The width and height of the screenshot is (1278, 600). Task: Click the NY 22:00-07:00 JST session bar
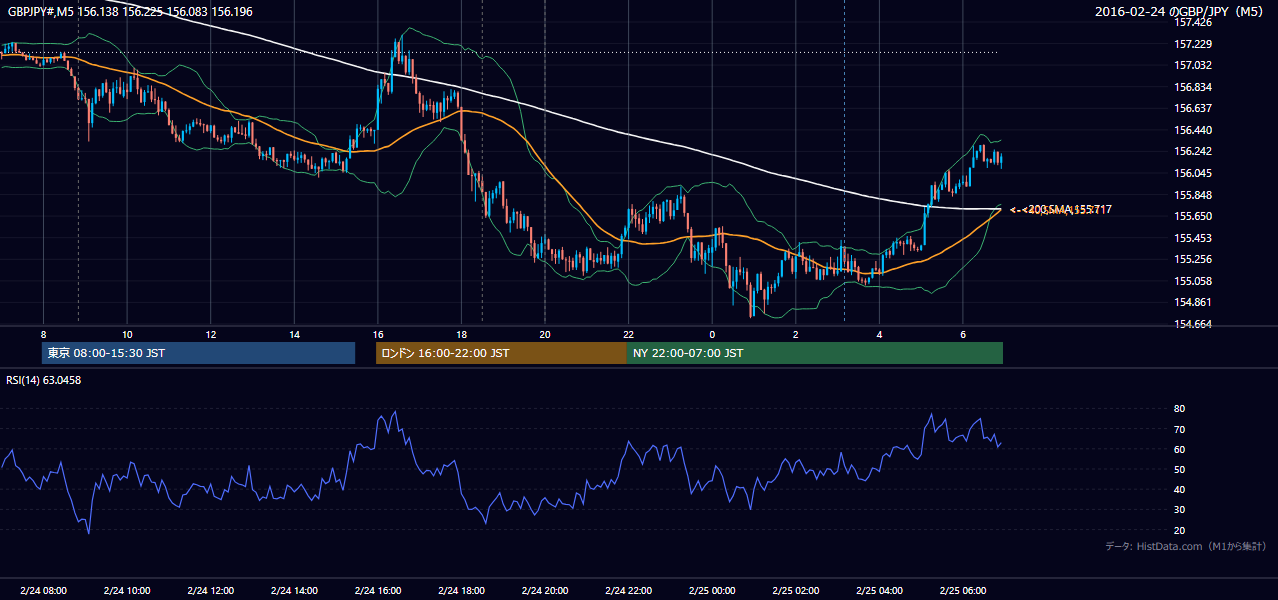tap(814, 353)
